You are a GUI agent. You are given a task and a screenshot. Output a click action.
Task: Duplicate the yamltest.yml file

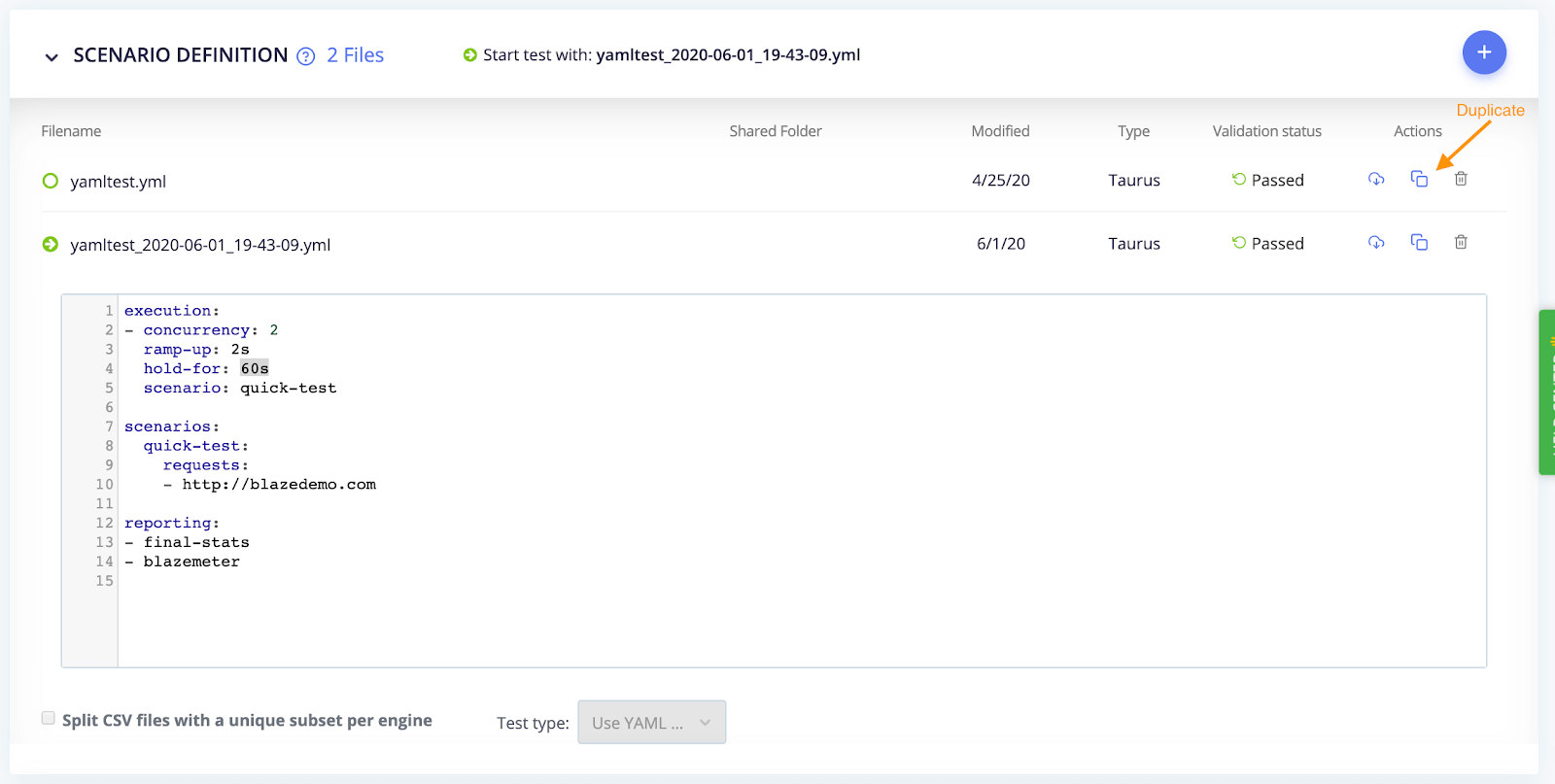(x=1418, y=179)
